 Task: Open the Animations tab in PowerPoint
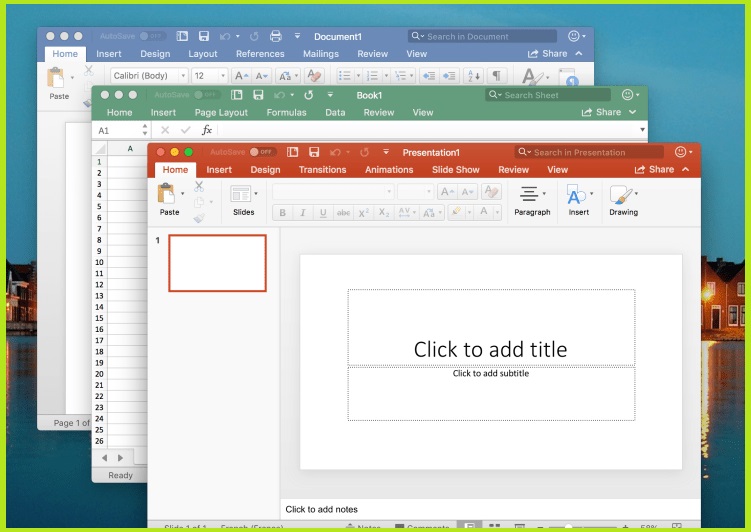click(389, 170)
